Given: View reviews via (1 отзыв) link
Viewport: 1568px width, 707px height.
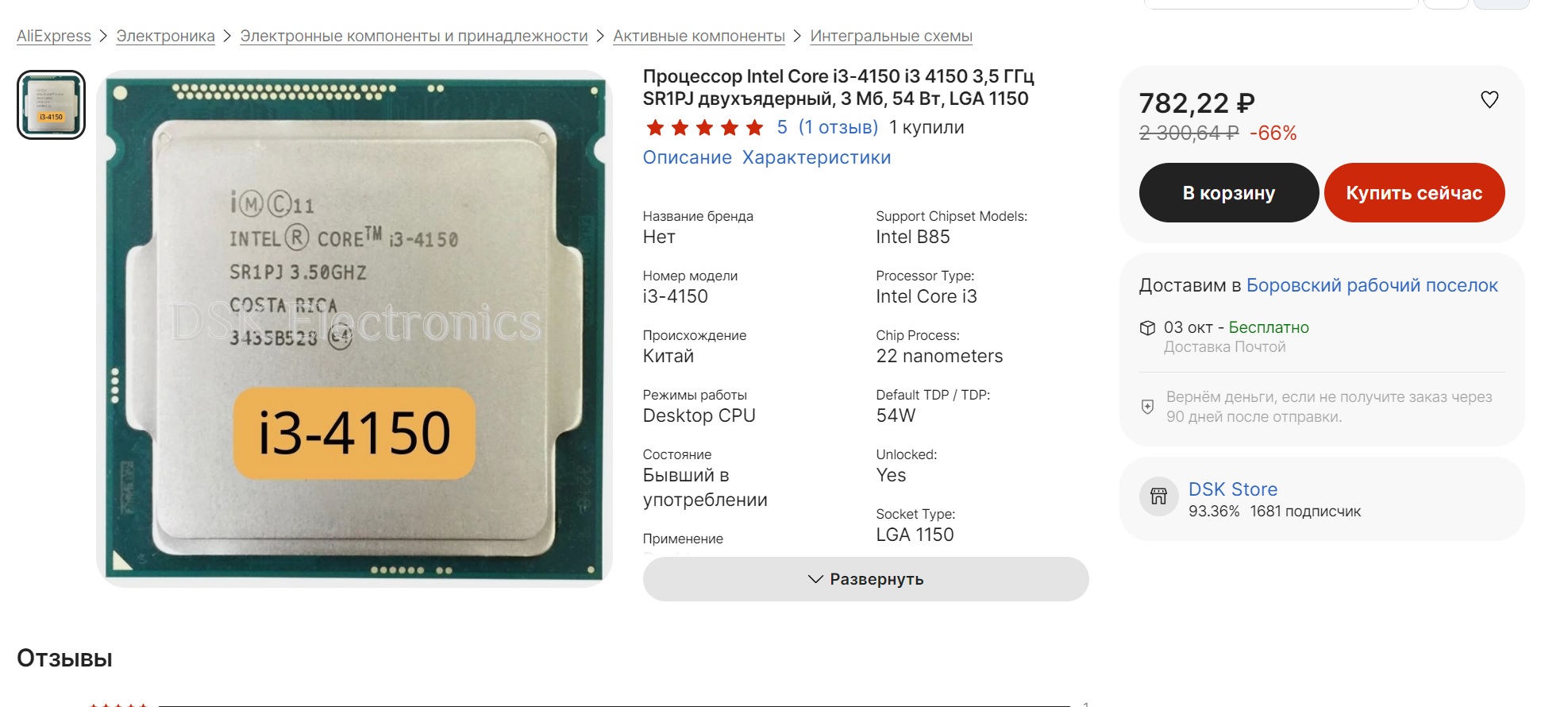Looking at the screenshot, I should [x=838, y=127].
